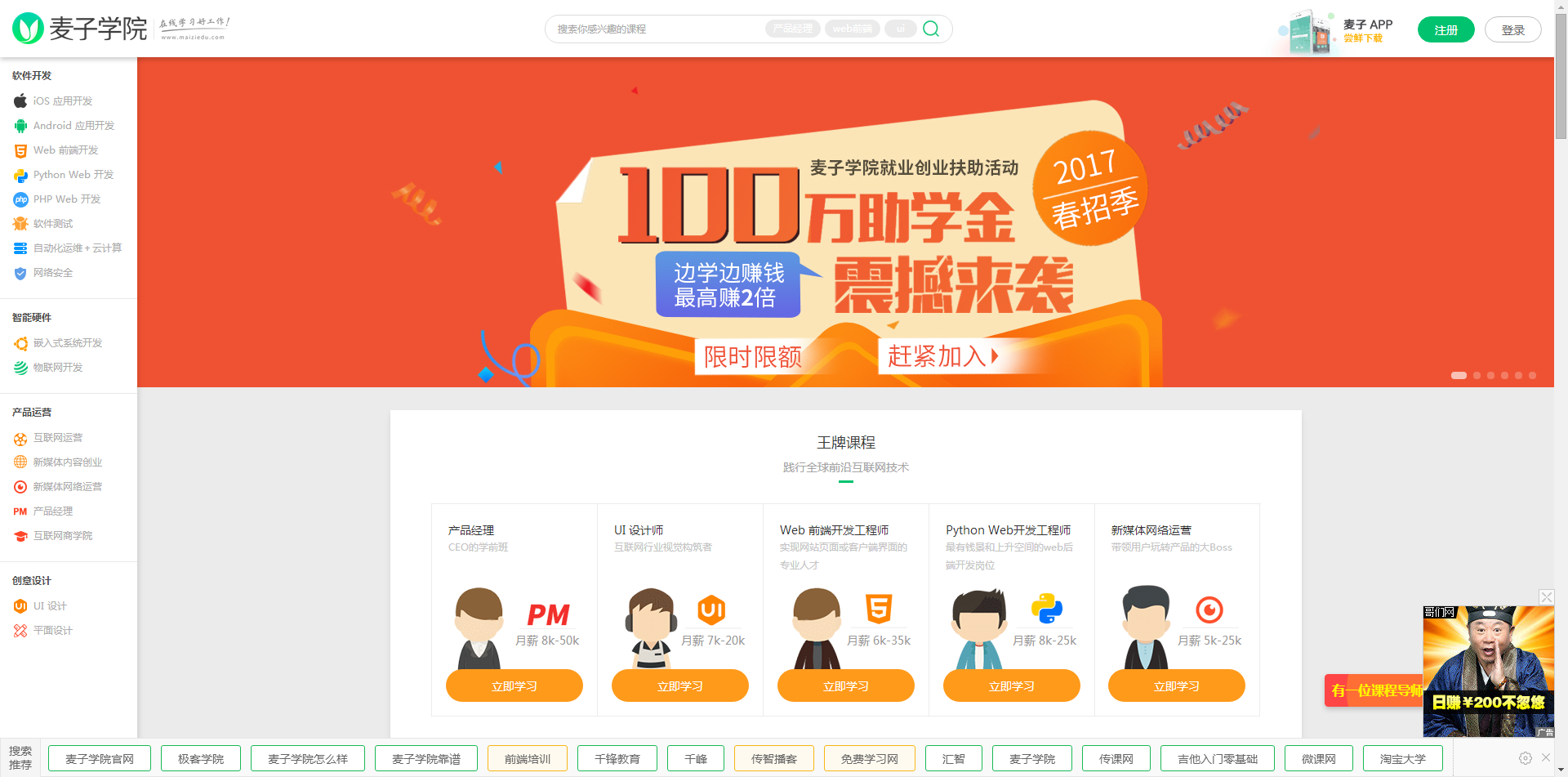Click the 嵌入式系统开发 icon

coord(20,343)
